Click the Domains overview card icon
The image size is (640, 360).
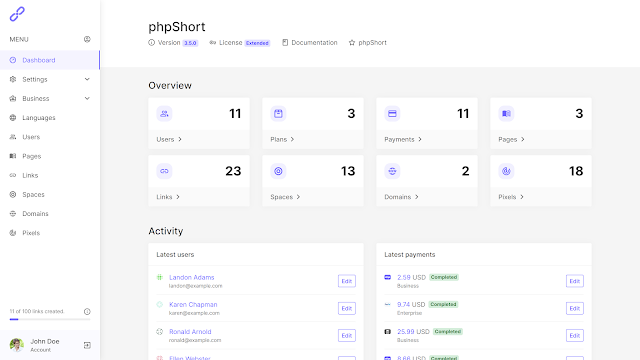click(x=392, y=171)
